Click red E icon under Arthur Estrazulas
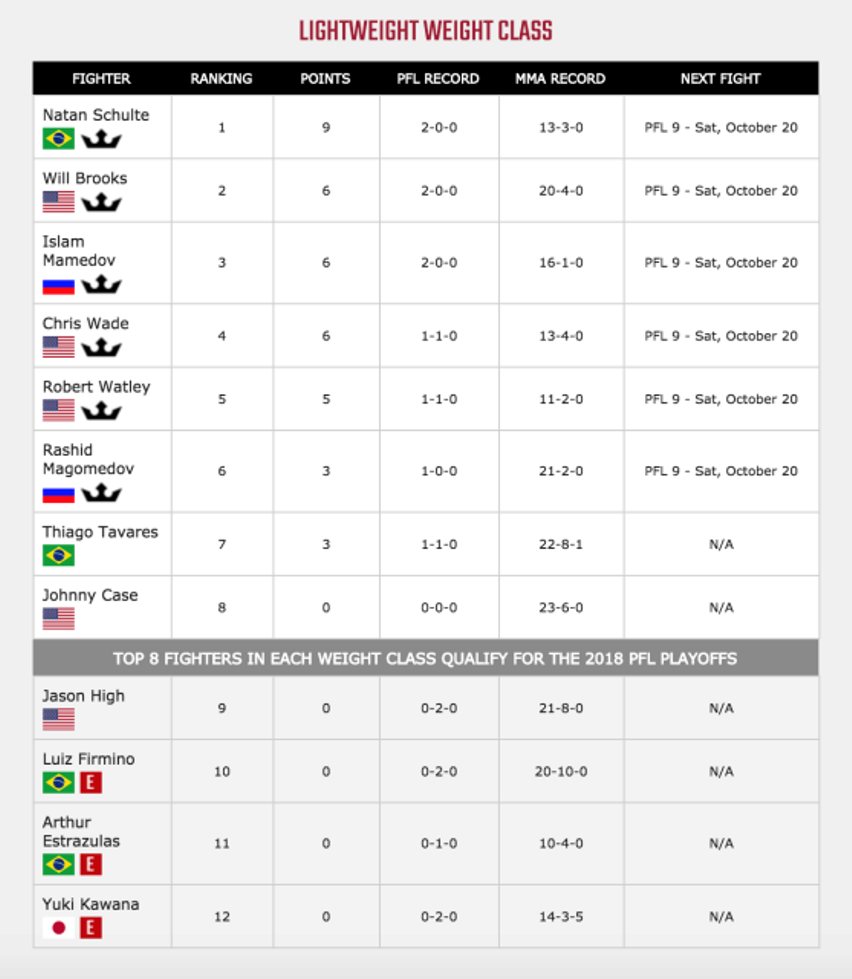The width and height of the screenshot is (852, 979). [91, 864]
